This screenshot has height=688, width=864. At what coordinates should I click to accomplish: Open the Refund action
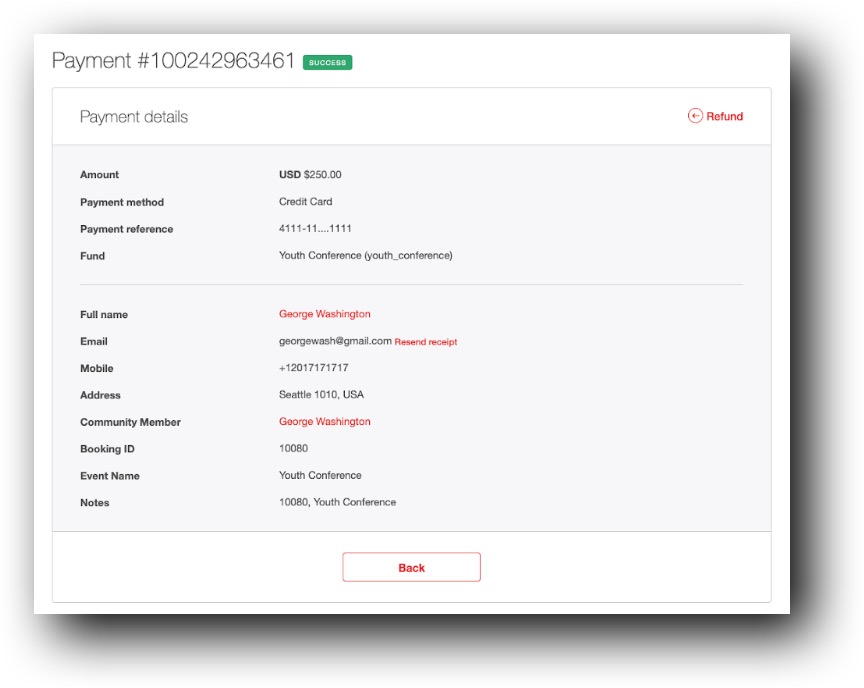[x=725, y=116]
